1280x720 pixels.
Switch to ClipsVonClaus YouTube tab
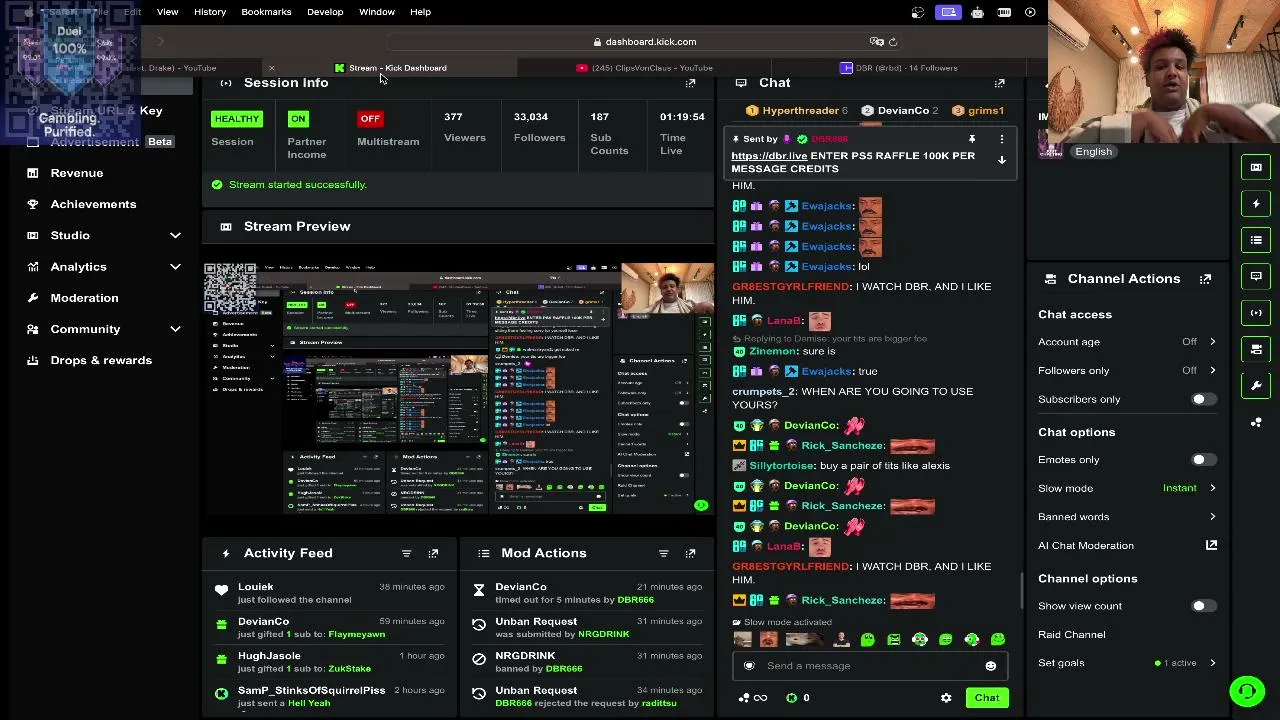click(x=645, y=68)
